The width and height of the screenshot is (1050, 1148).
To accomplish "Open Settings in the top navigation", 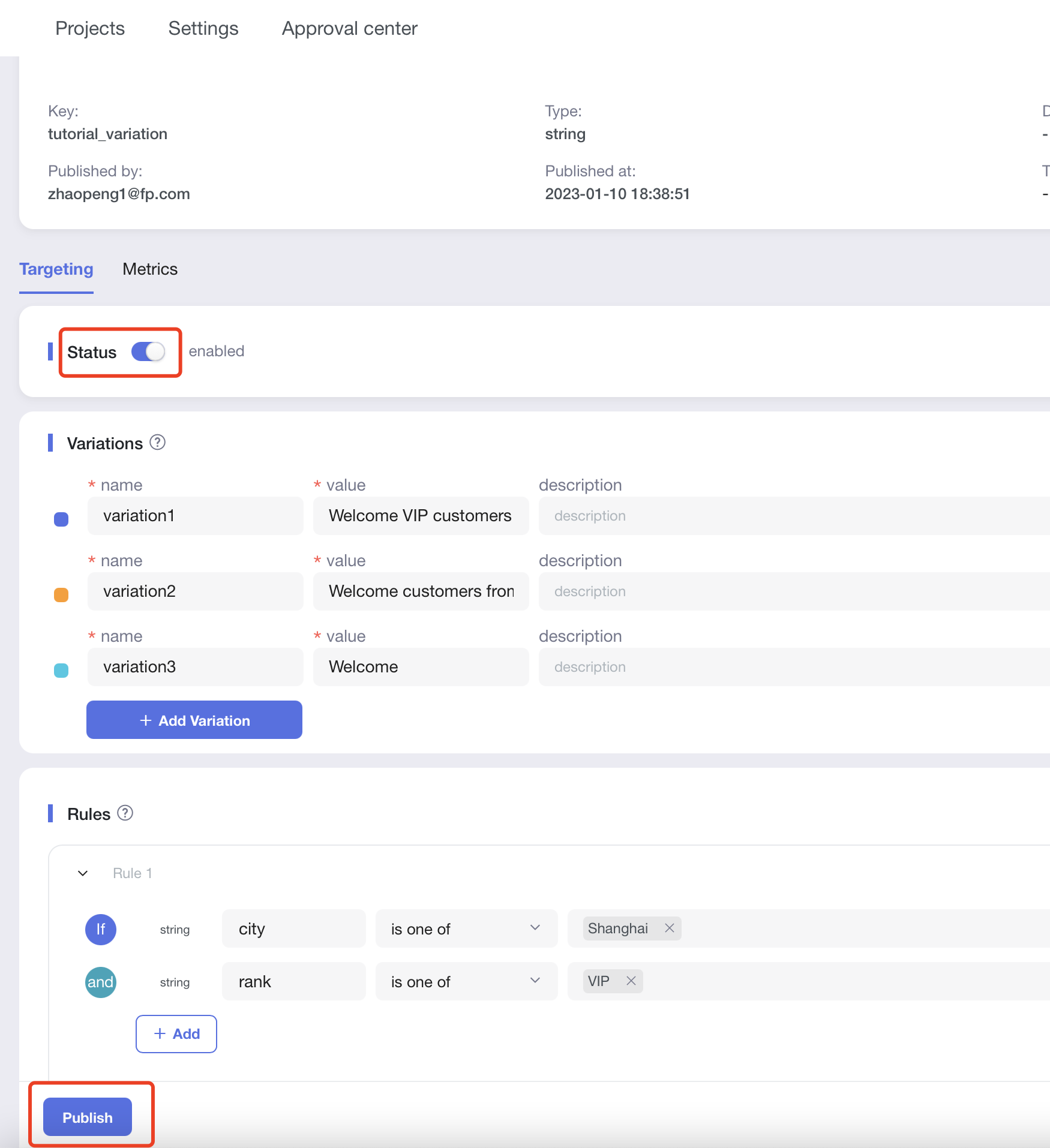I will [203, 29].
